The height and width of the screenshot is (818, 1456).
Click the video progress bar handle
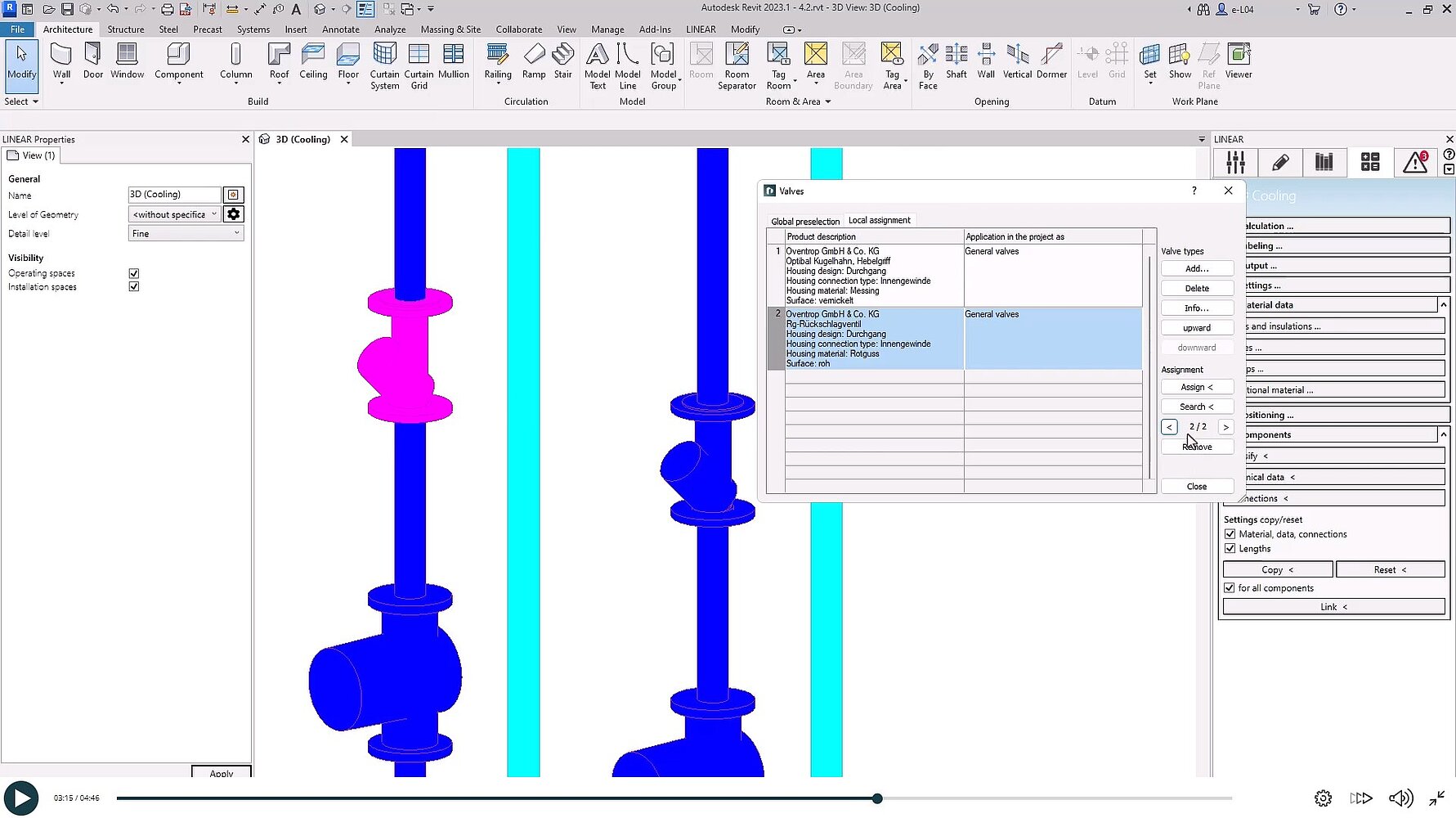tap(877, 798)
